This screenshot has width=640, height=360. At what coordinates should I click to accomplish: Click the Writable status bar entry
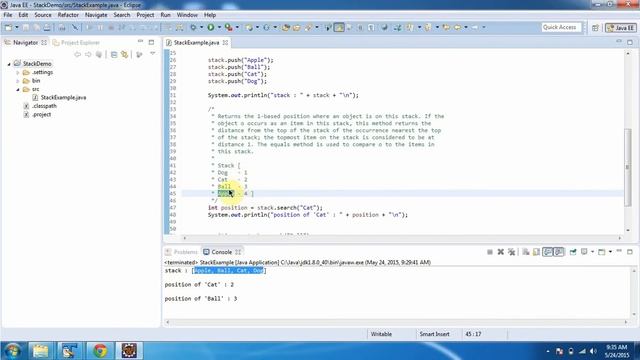click(x=381, y=334)
